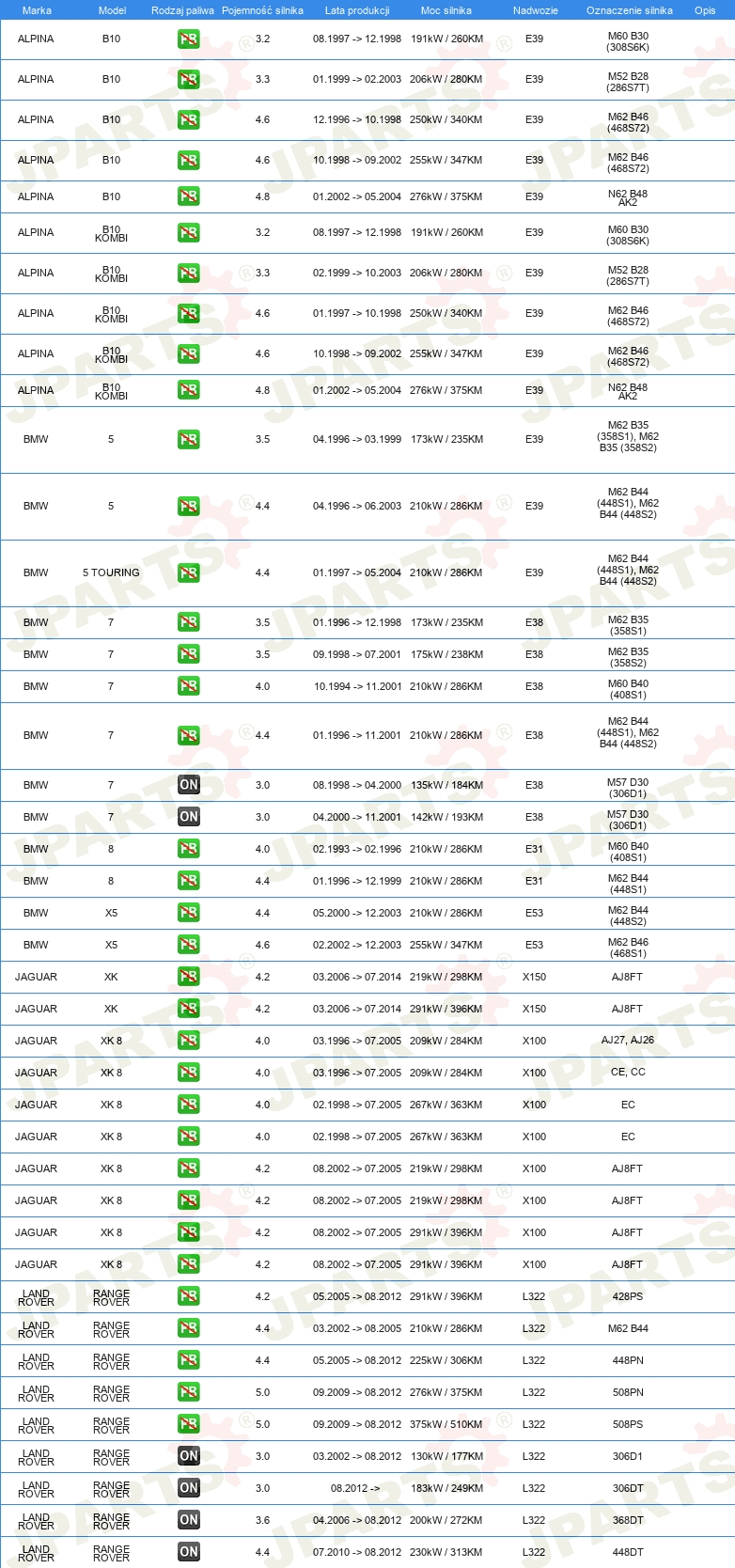The image size is (735, 1568).
Task: Click power value '230kW / 313KM'
Action: tap(446, 1552)
